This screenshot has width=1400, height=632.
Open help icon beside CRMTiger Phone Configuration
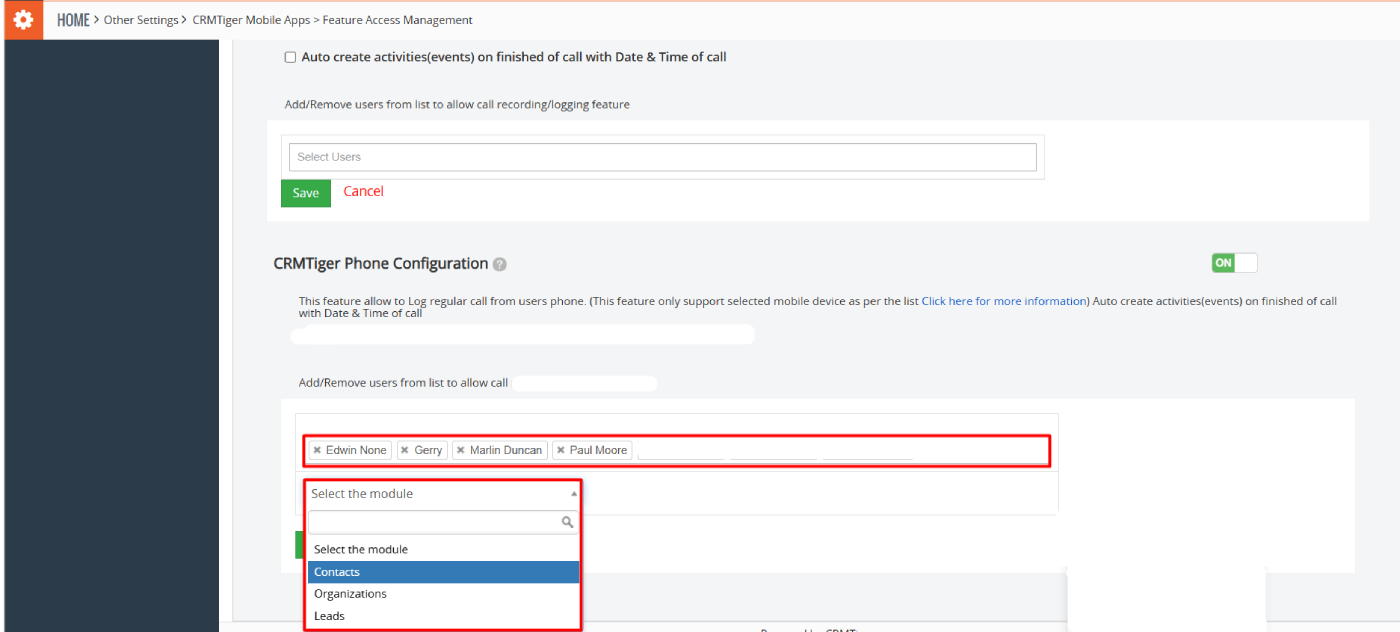coord(500,265)
